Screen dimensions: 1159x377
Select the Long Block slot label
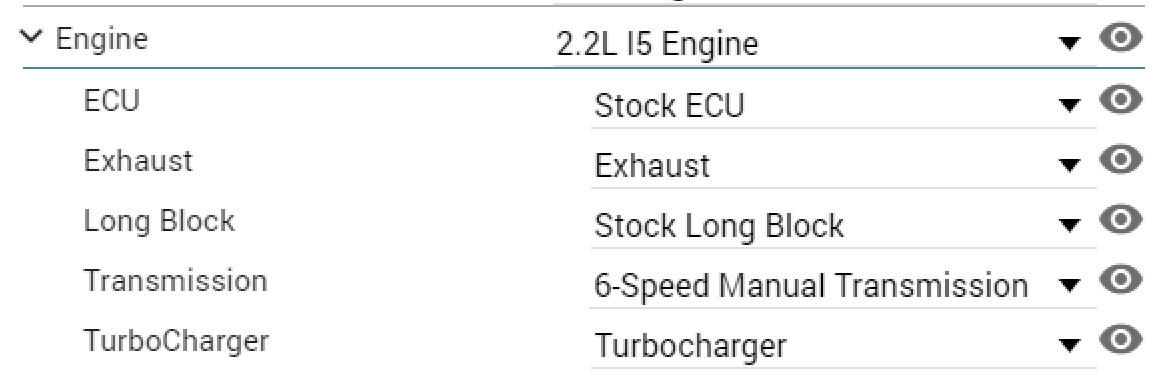tap(159, 220)
